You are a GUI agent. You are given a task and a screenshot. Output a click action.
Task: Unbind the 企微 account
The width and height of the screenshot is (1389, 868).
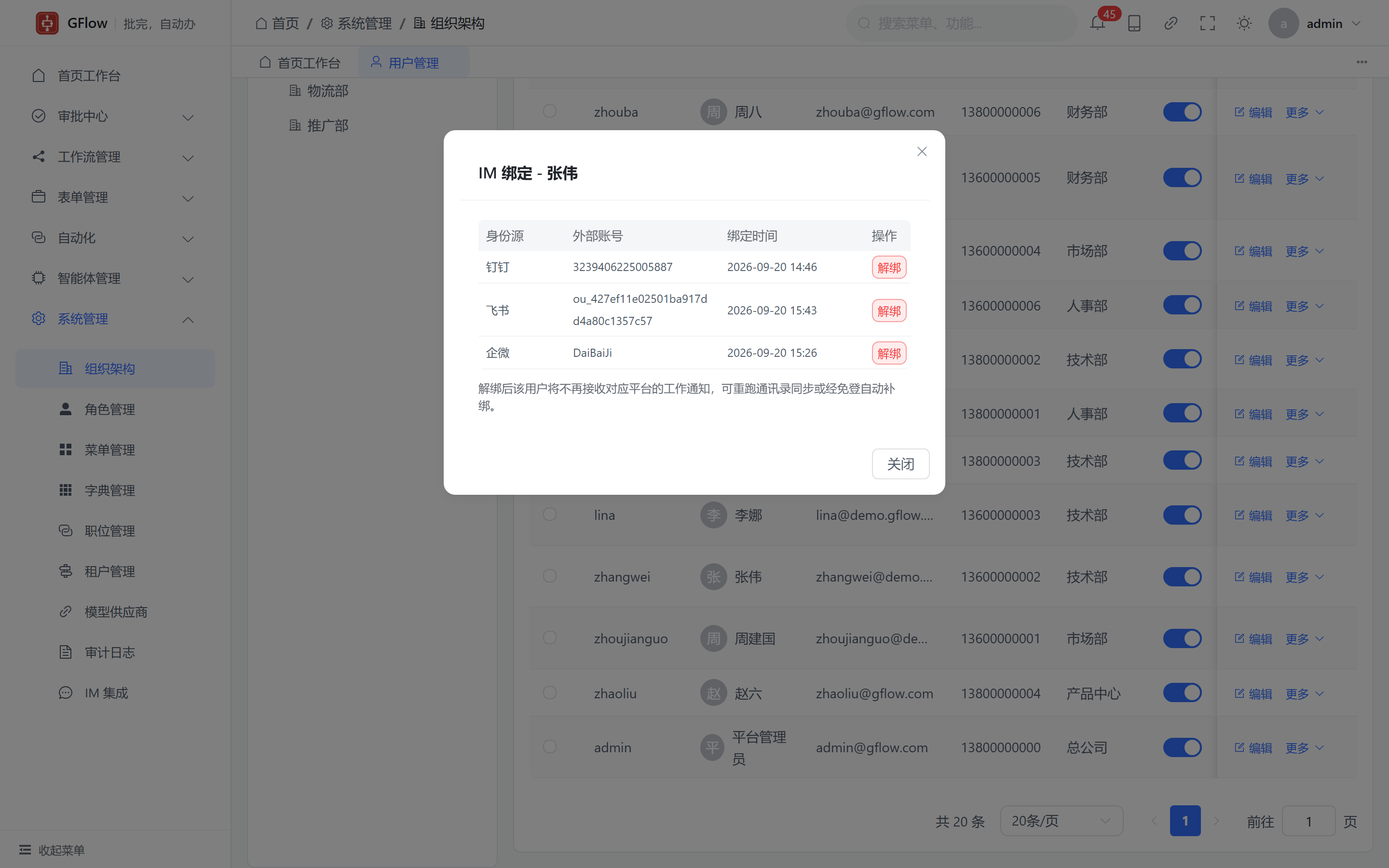click(889, 353)
